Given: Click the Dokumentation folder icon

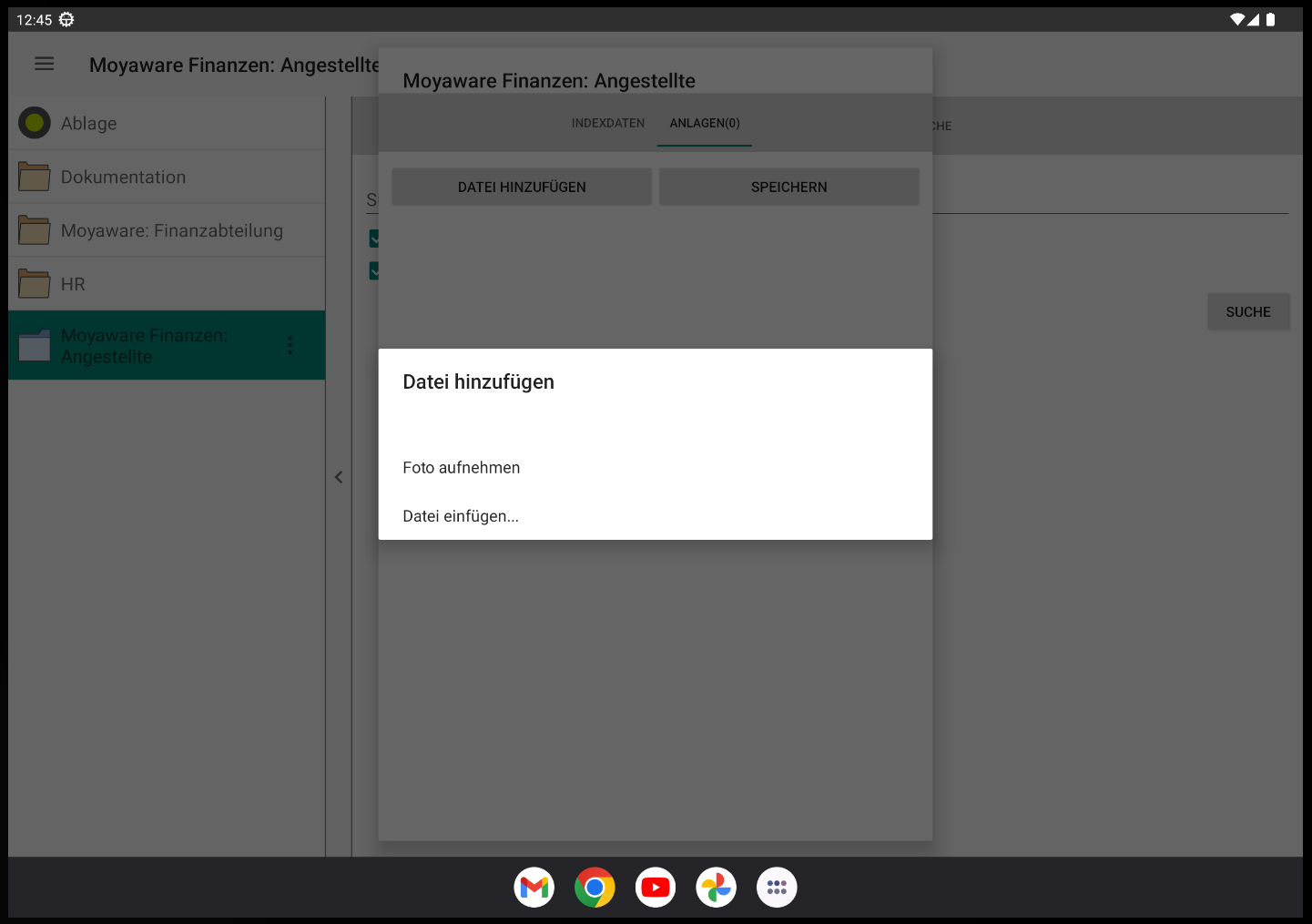Looking at the screenshot, I should click(x=35, y=177).
